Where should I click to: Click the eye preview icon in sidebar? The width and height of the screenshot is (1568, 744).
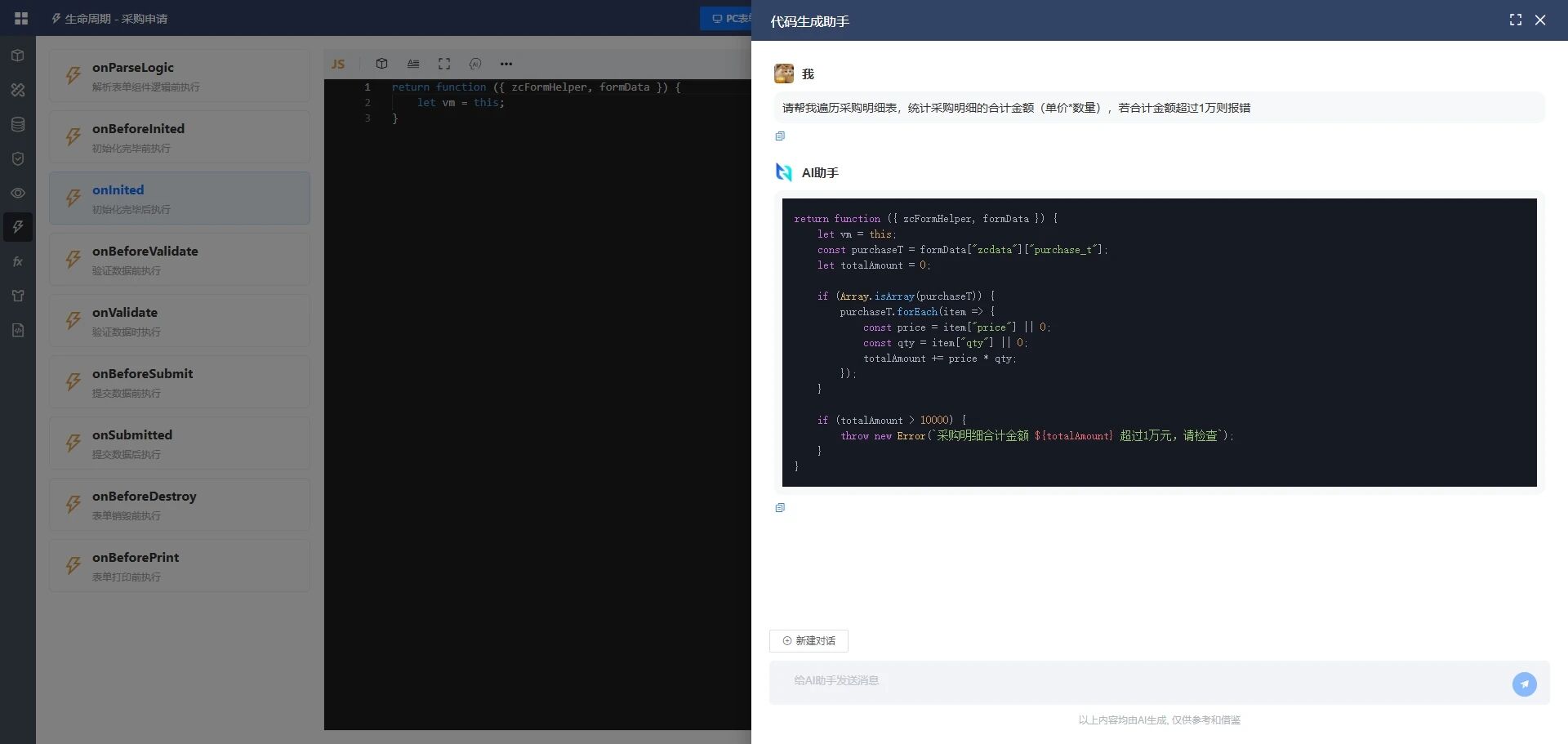click(18, 193)
